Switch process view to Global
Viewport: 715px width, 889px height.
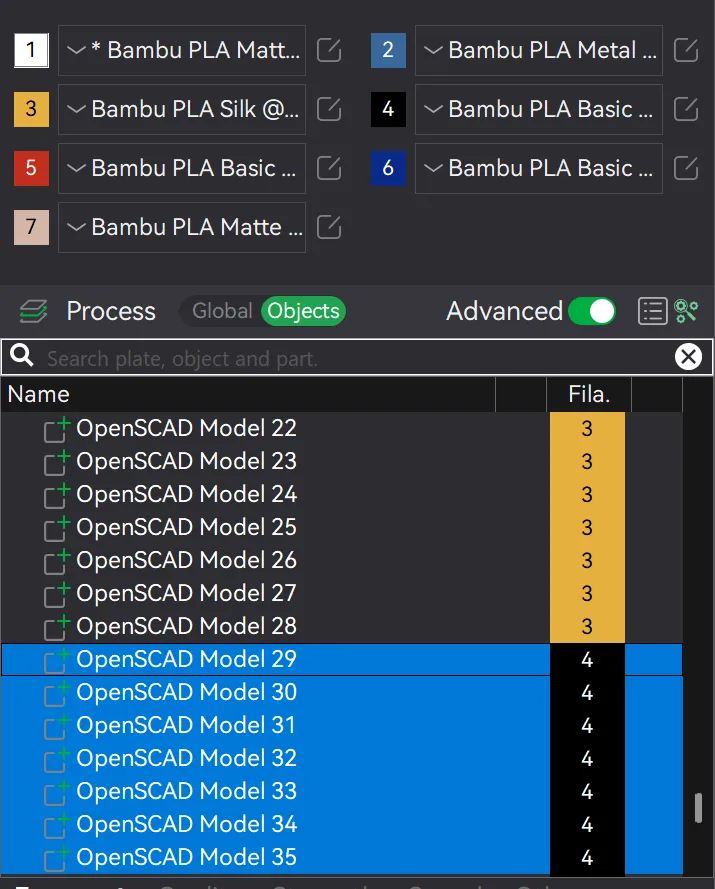[x=222, y=311]
